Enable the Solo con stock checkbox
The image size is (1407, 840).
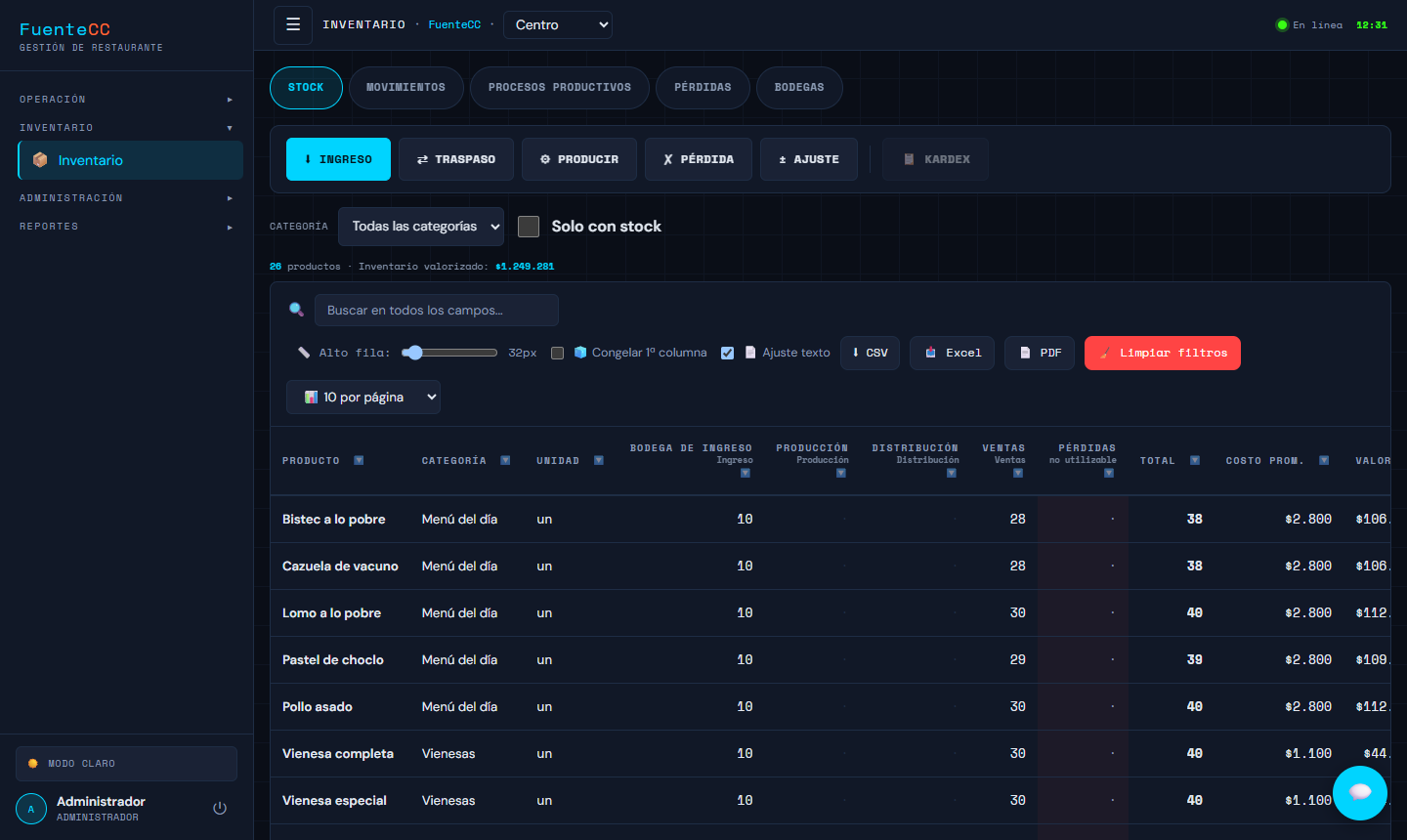point(529,227)
